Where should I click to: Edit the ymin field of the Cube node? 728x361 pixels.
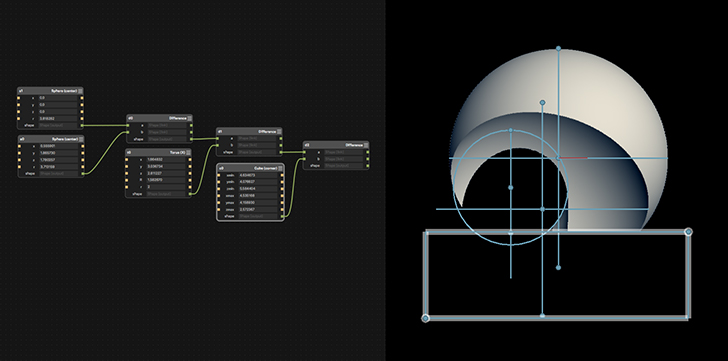(x=258, y=182)
